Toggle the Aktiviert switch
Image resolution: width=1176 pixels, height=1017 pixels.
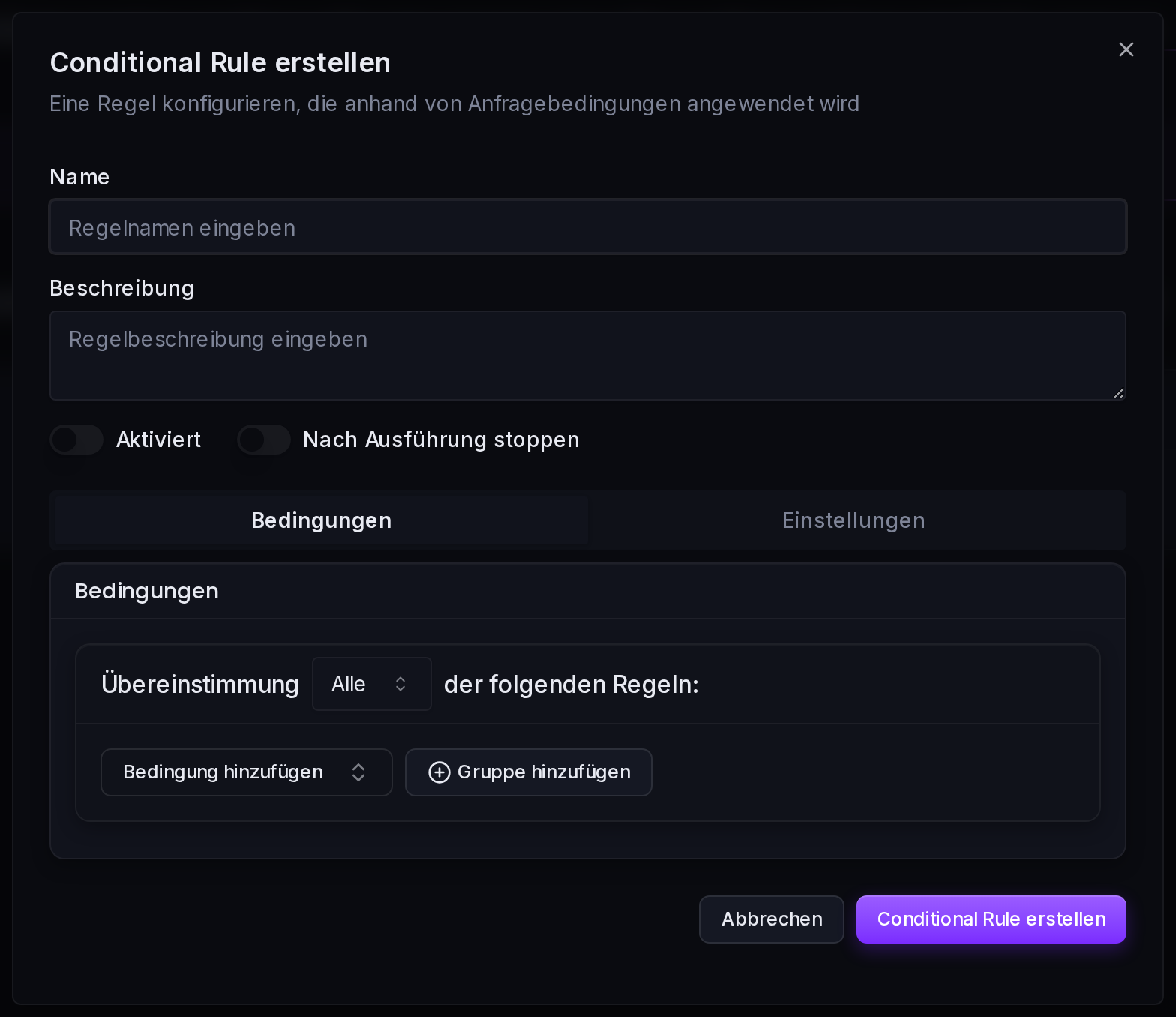[76, 439]
